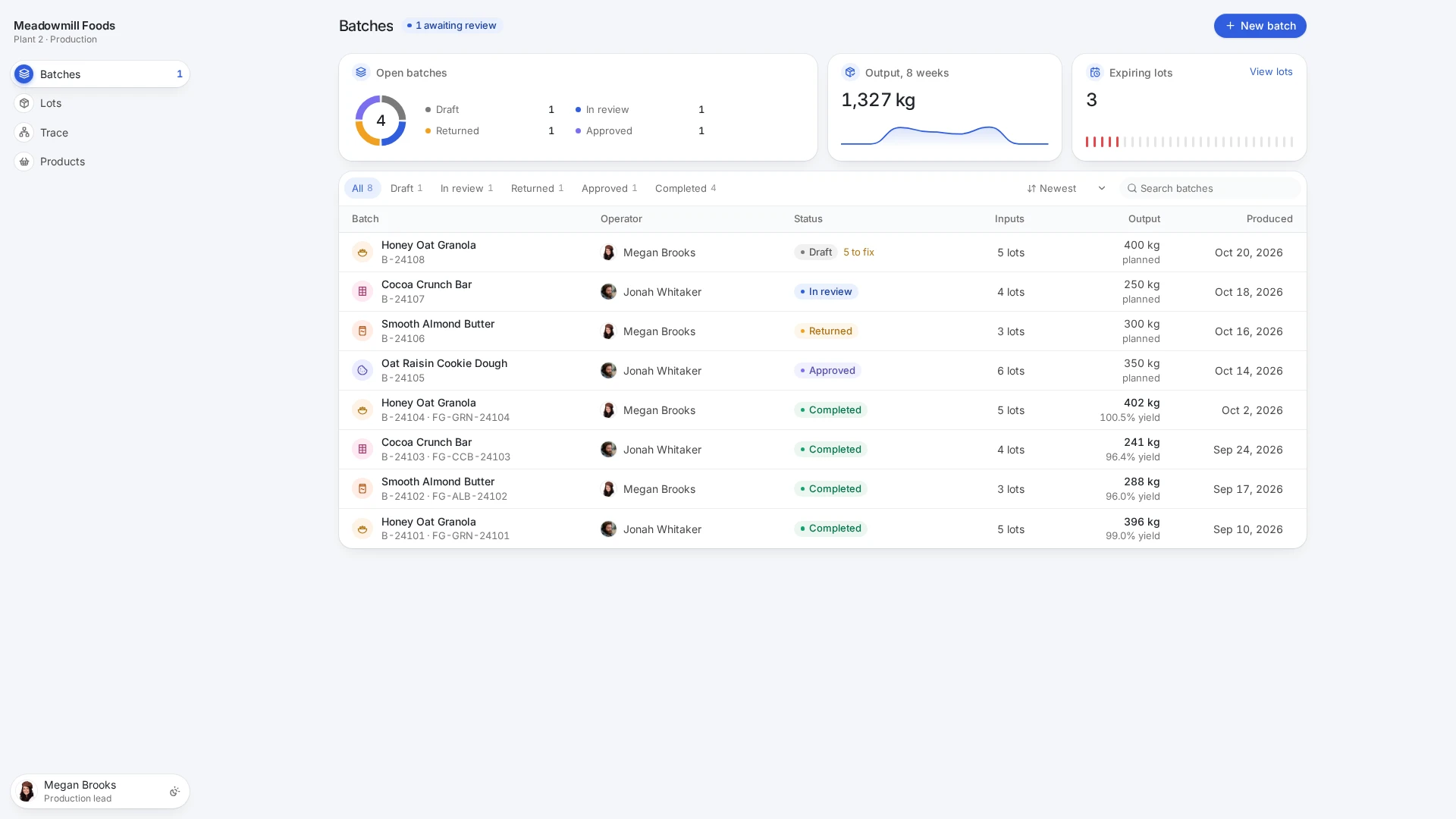Click the In review status badge
Screen dimensions: 1456x819
point(826,292)
